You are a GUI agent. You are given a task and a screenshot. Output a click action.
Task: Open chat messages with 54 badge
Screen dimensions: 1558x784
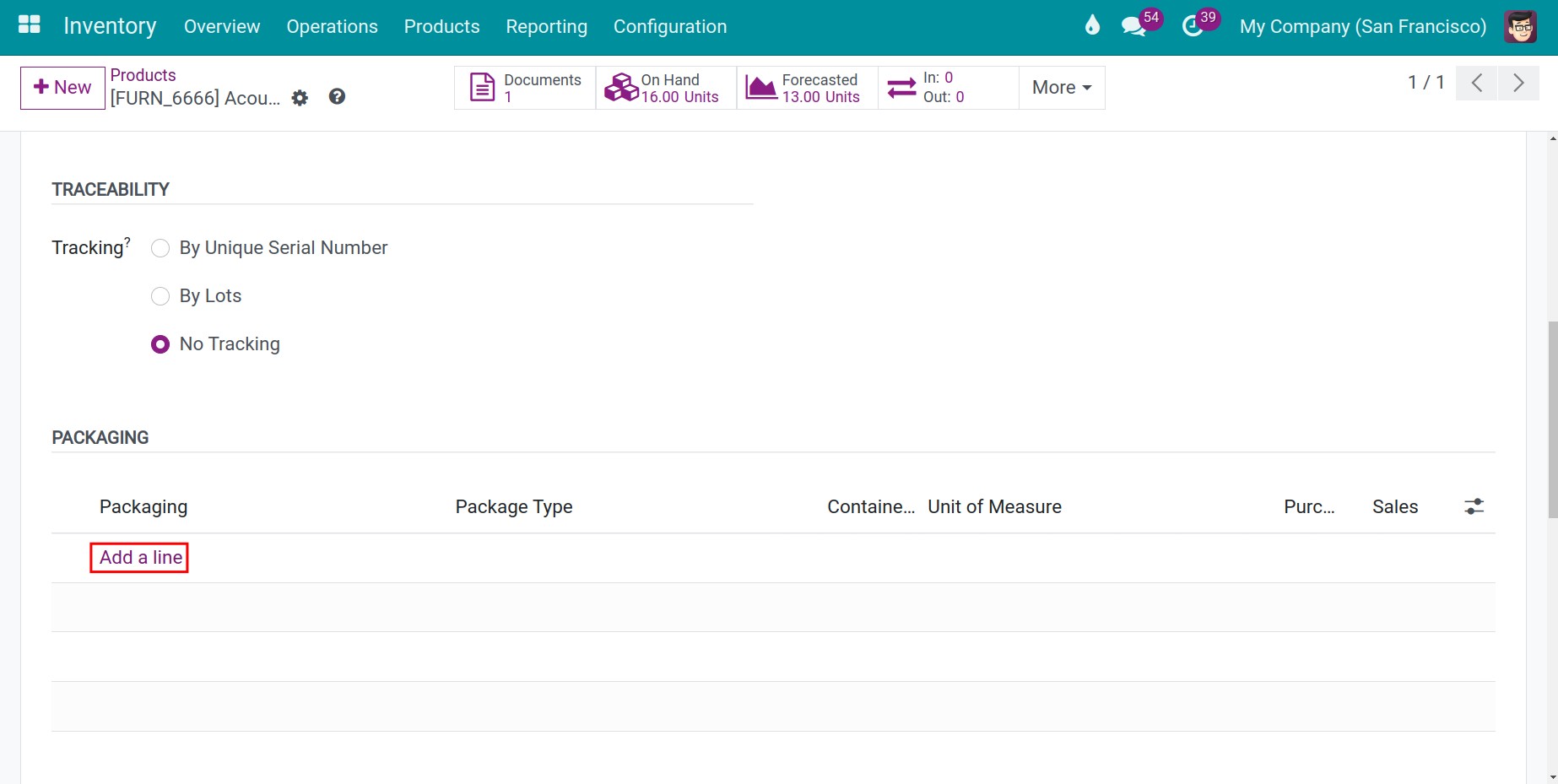(x=1140, y=24)
